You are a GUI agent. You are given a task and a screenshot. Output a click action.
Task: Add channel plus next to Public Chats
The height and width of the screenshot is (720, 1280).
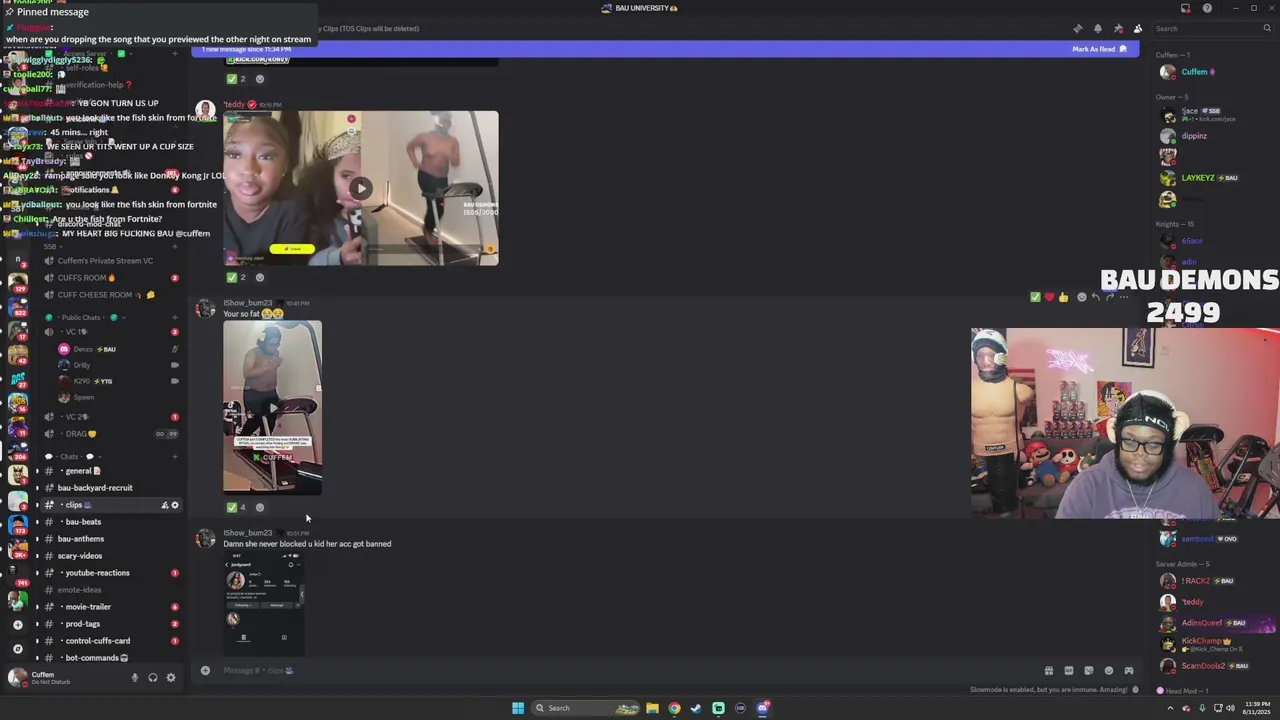point(175,318)
